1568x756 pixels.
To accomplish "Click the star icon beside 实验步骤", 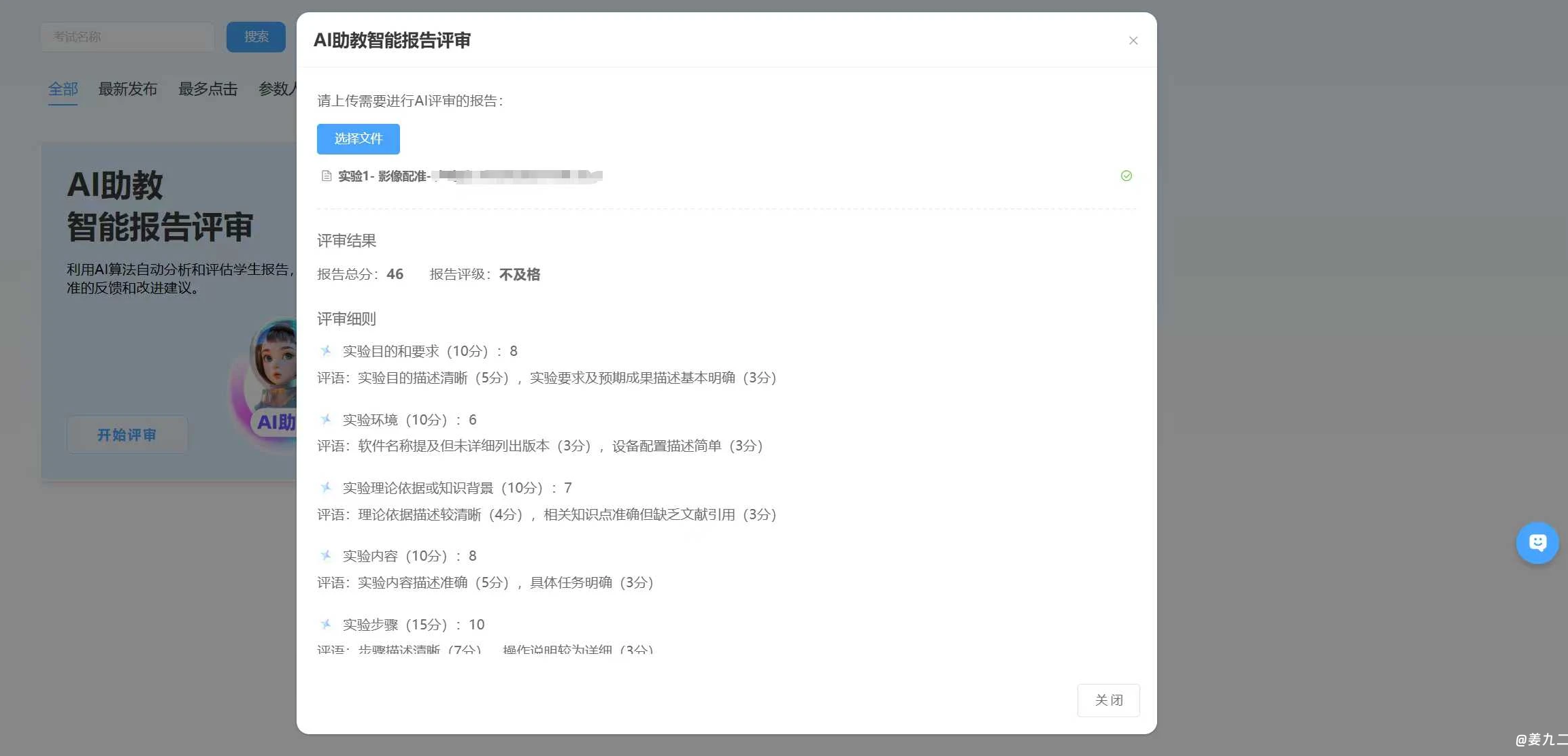I will click(326, 624).
